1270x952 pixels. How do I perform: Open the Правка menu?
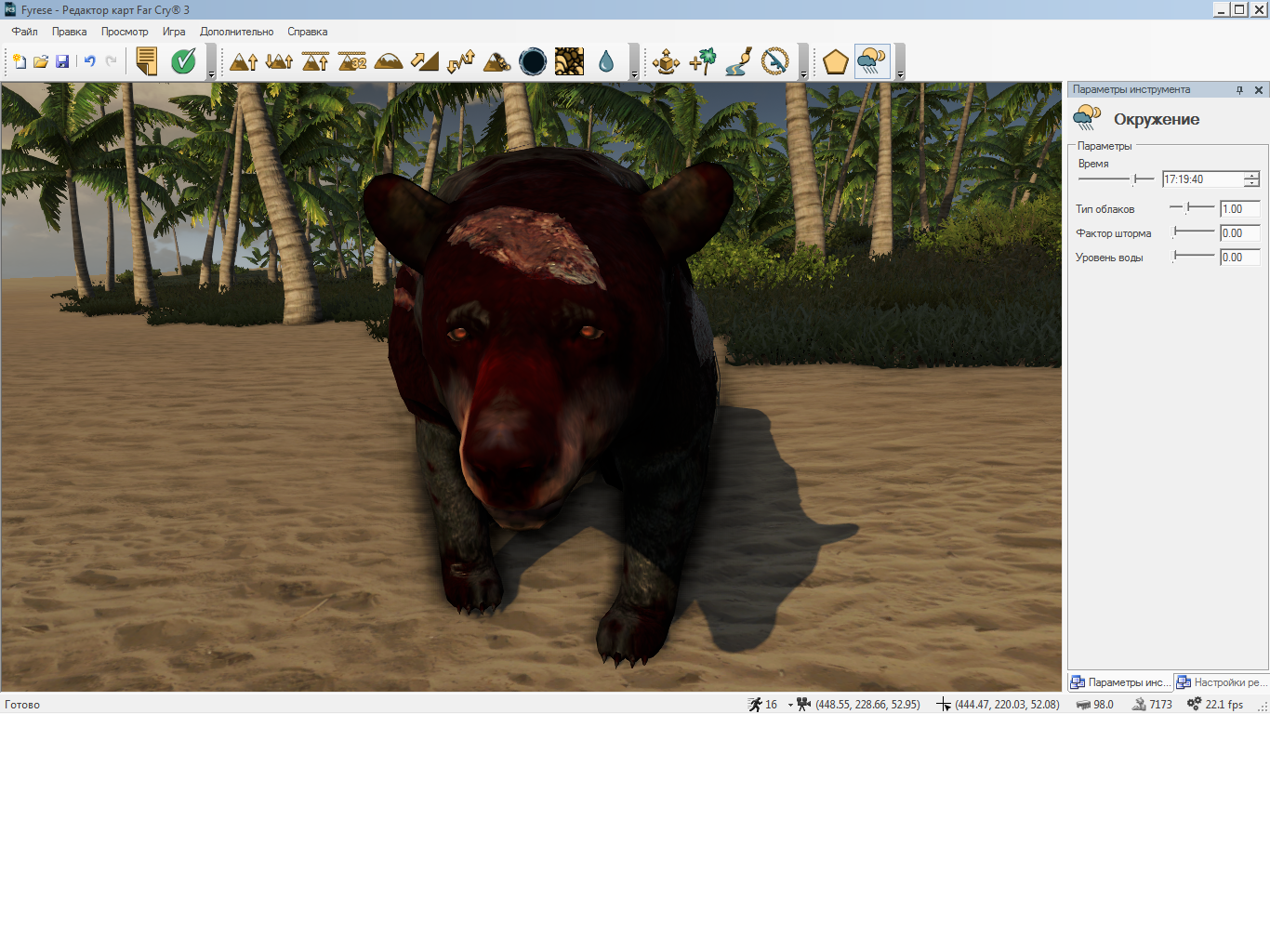(x=70, y=32)
